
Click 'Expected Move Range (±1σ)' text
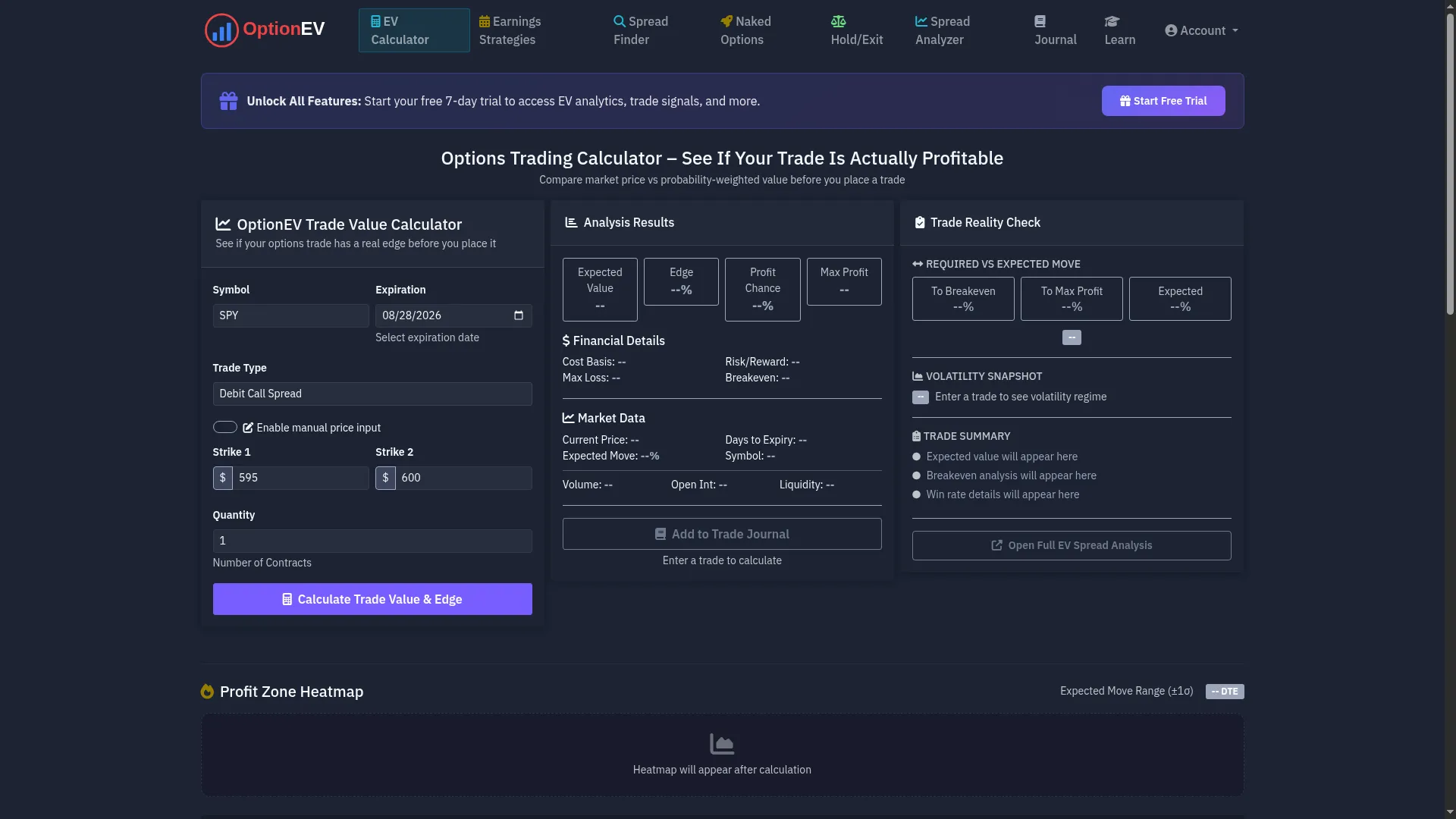tap(1127, 691)
